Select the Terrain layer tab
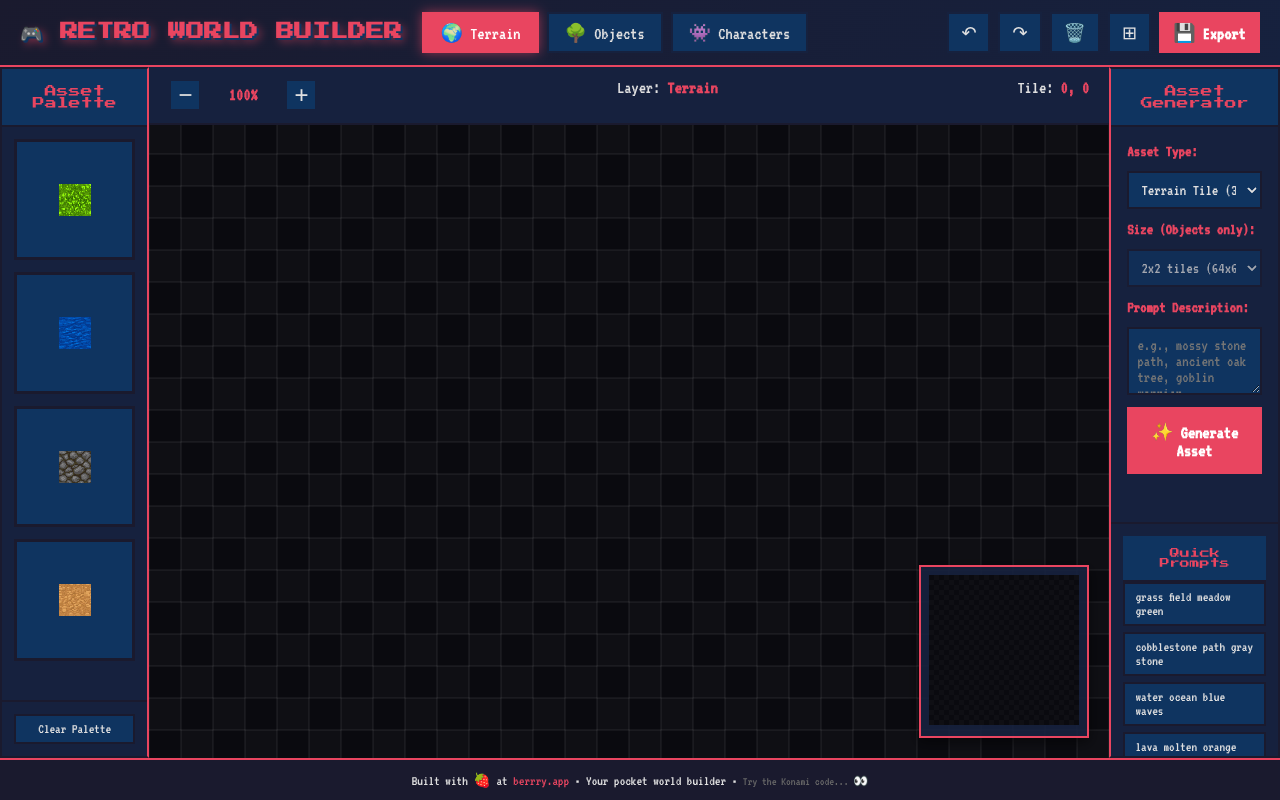Image resolution: width=1280 pixels, height=800 pixels. 480,33
